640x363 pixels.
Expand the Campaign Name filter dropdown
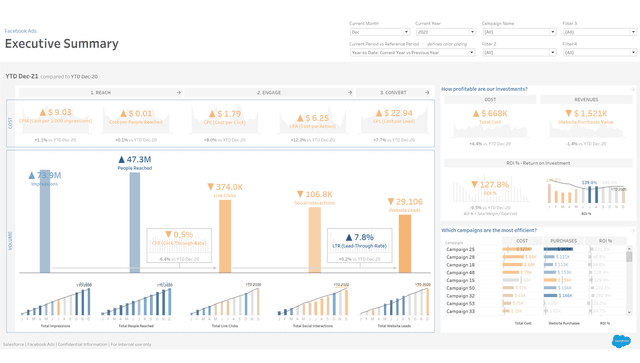pos(519,32)
